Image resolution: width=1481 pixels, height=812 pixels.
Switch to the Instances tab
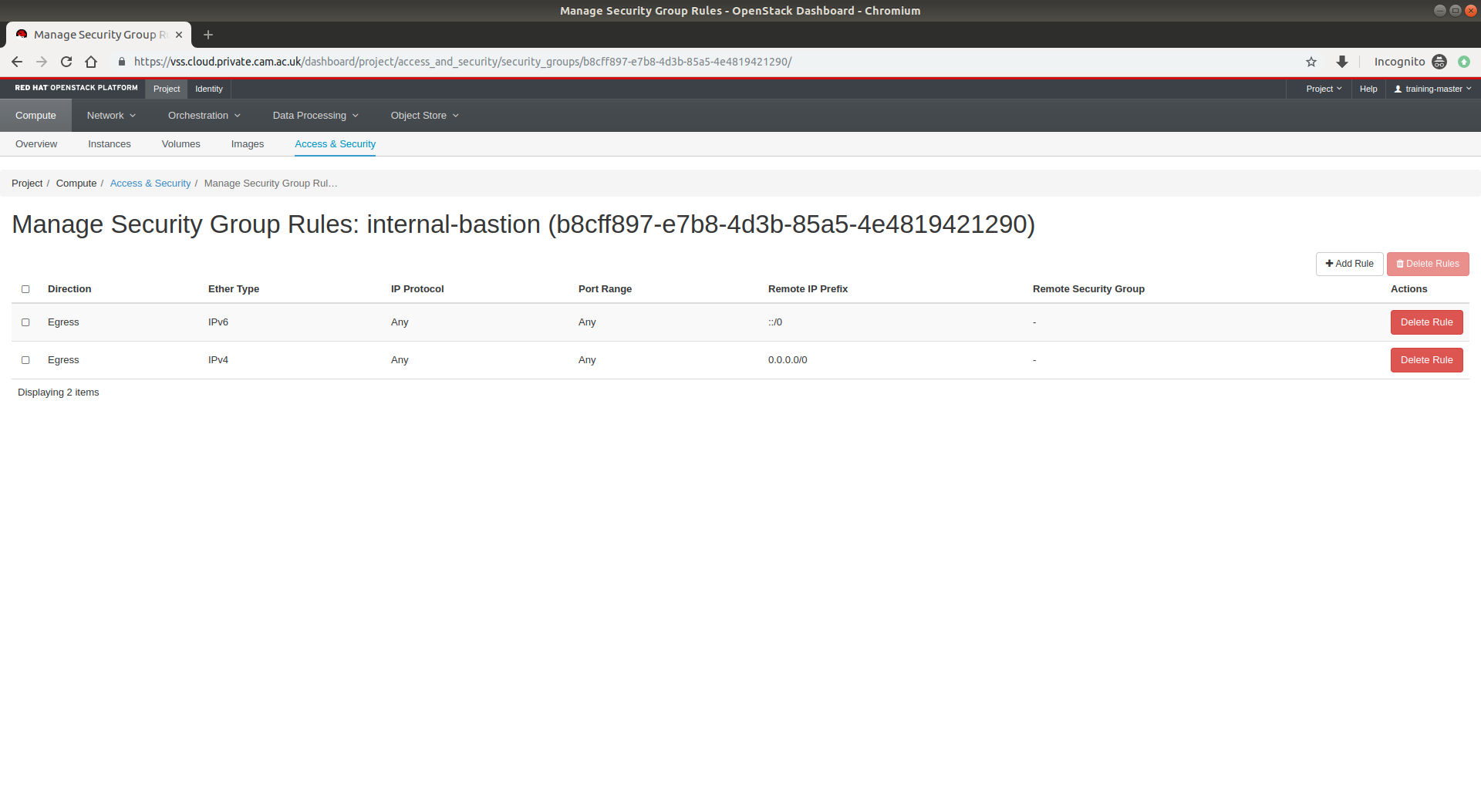tap(109, 144)
